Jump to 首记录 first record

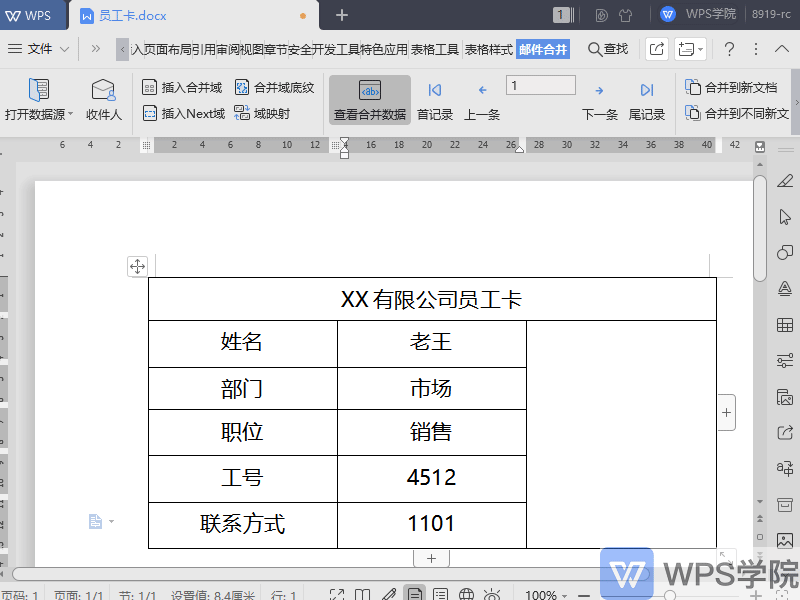pos(435,102)
